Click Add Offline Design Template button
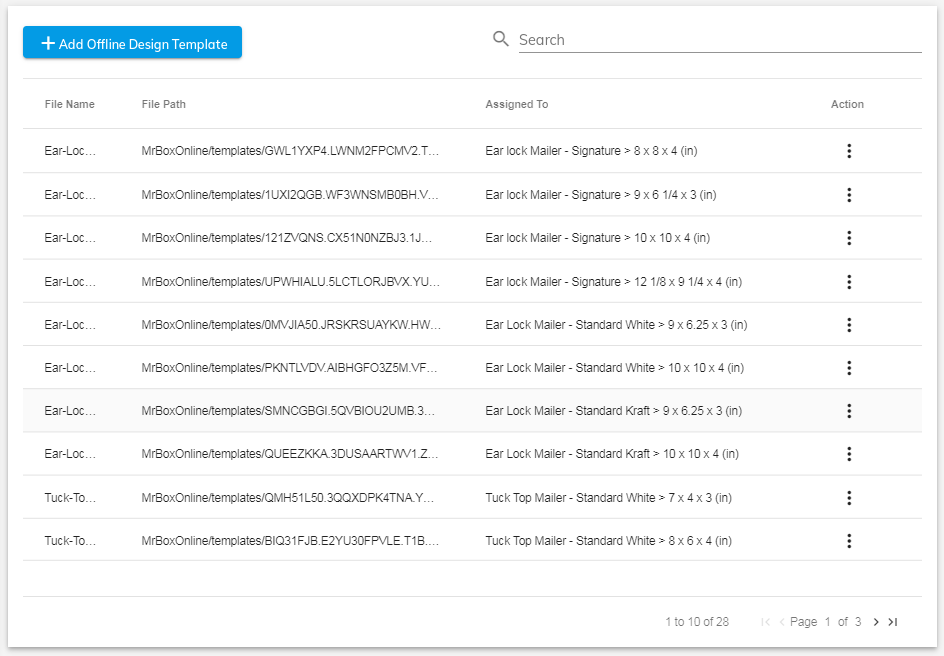944x656 pixels. pos(132,43)
